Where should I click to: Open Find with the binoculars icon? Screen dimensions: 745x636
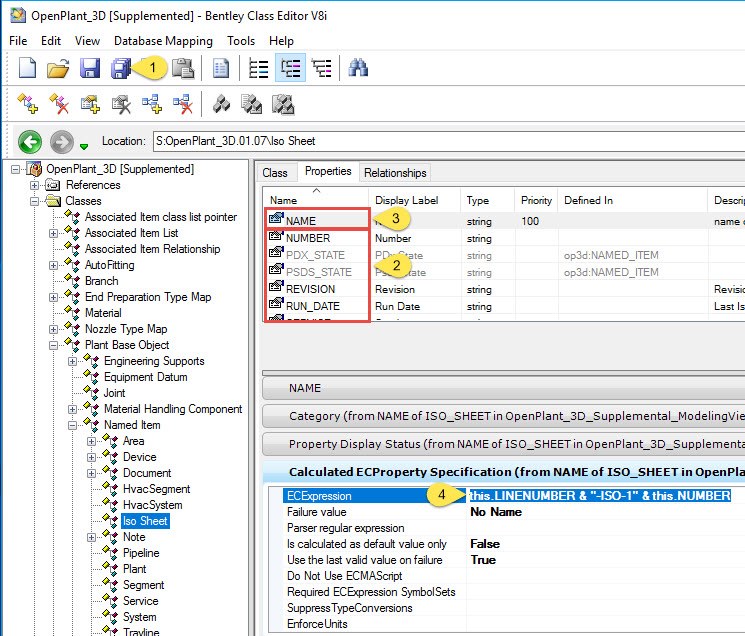(x=358, y=67)
